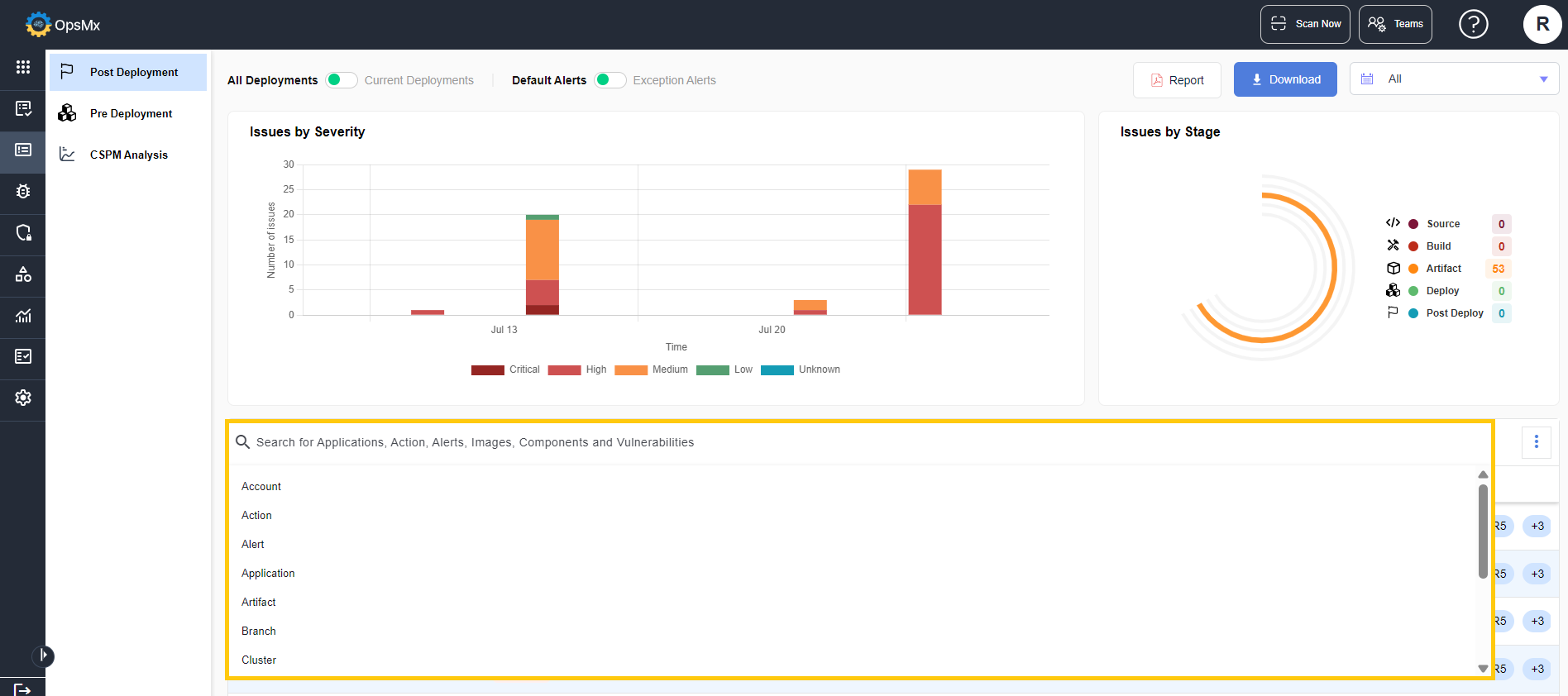Open the apps grid icon in sidebar
1568x696 pixels.
[23, 67]
